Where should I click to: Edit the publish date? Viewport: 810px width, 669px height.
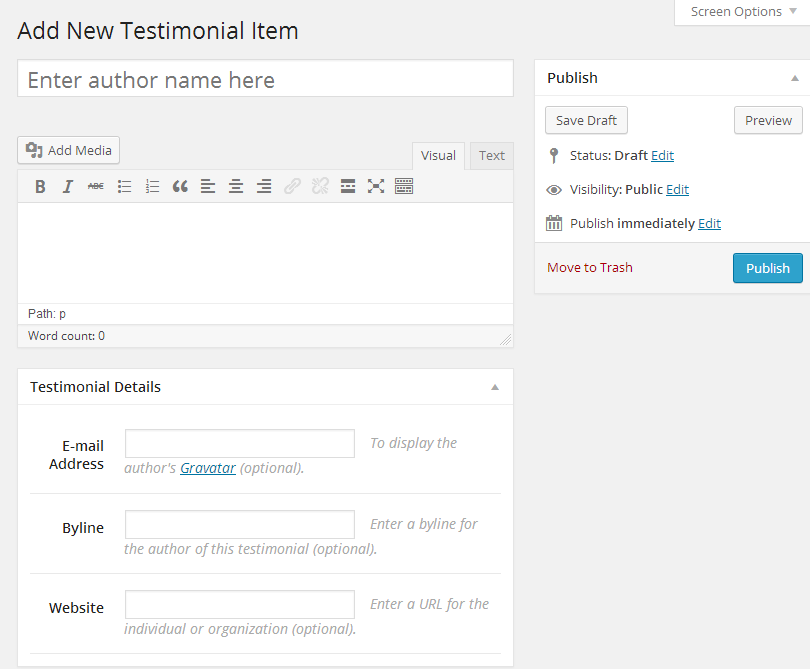[x=709, y=223]
